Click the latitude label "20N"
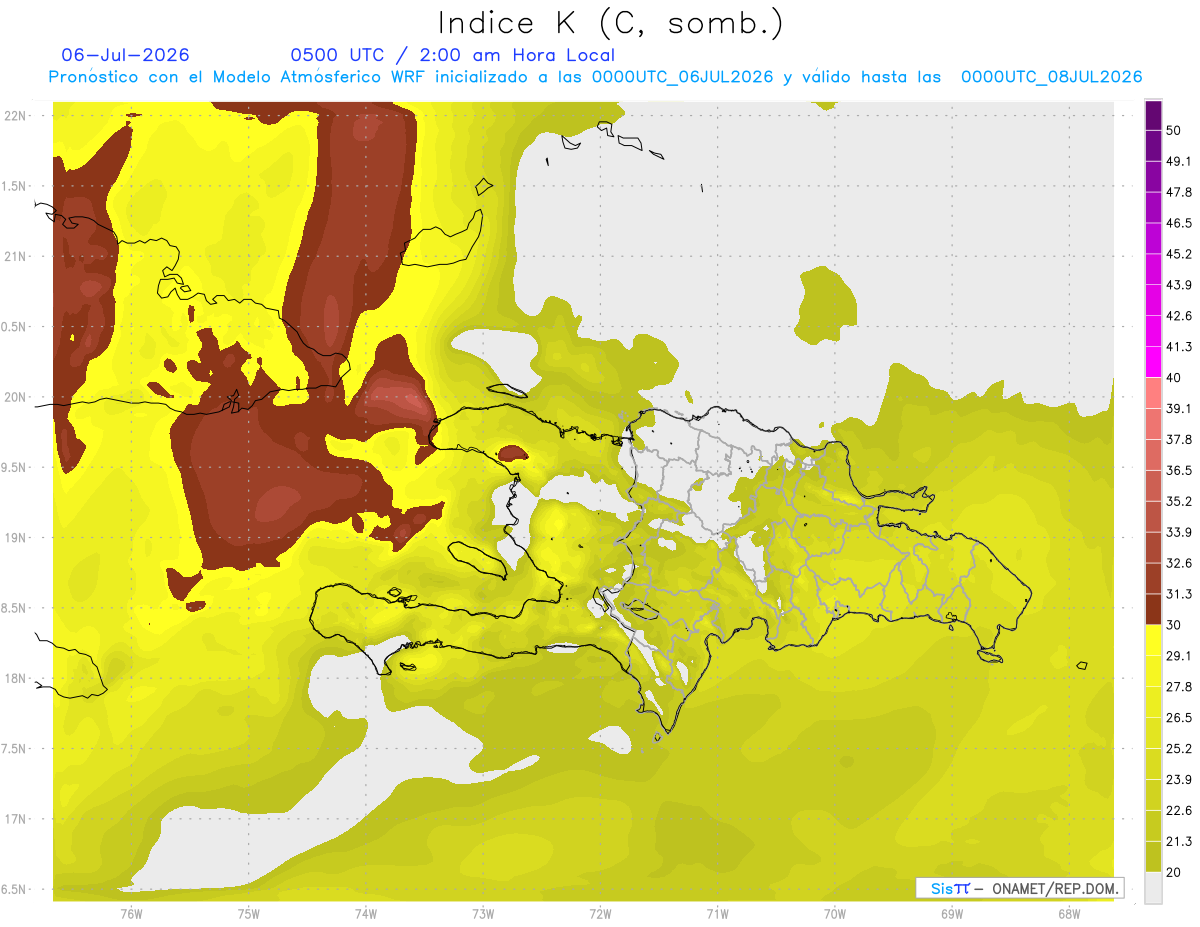This screenshot has height=927, width=1200. (17, 397)
